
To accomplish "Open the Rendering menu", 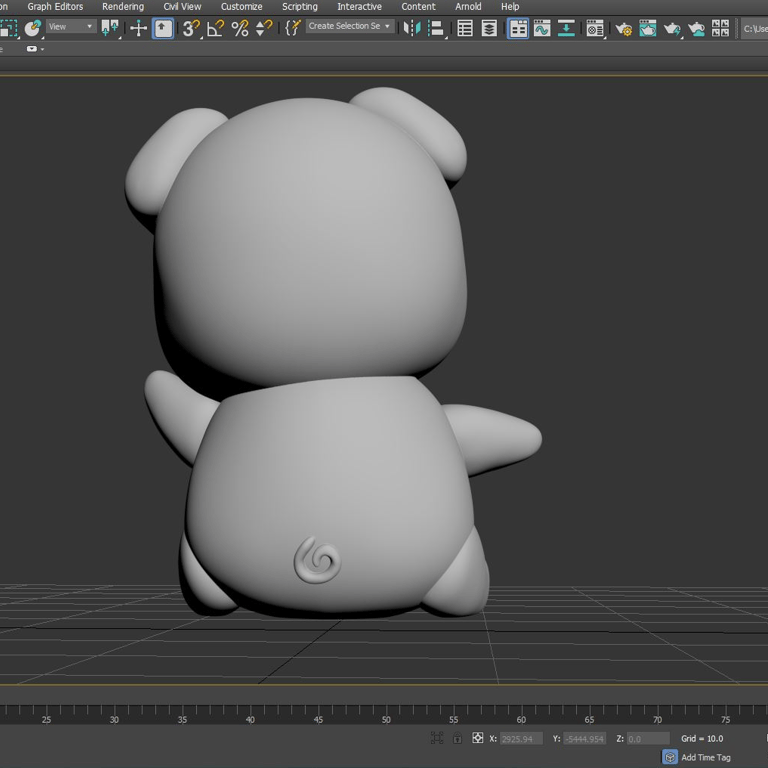I will coord(123,7).
